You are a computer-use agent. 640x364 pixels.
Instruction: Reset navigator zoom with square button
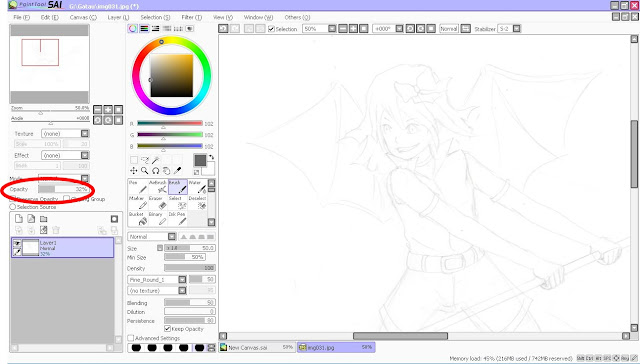[x=118, y=109]
